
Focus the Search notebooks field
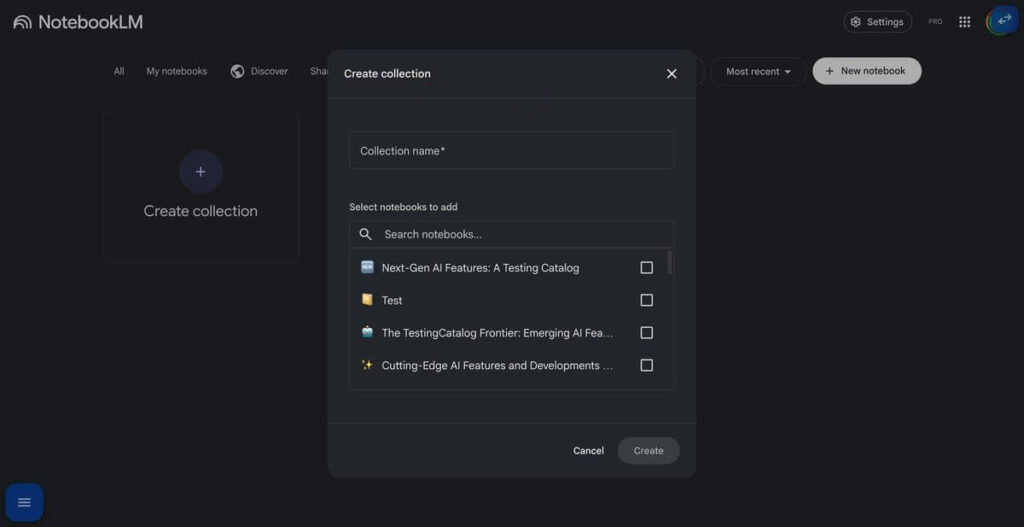(511, 234)
